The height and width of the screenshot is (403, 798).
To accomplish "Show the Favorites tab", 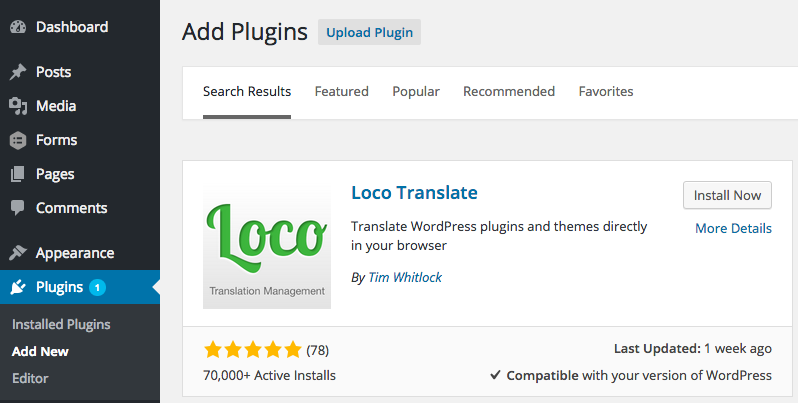I will pos(606,92).
